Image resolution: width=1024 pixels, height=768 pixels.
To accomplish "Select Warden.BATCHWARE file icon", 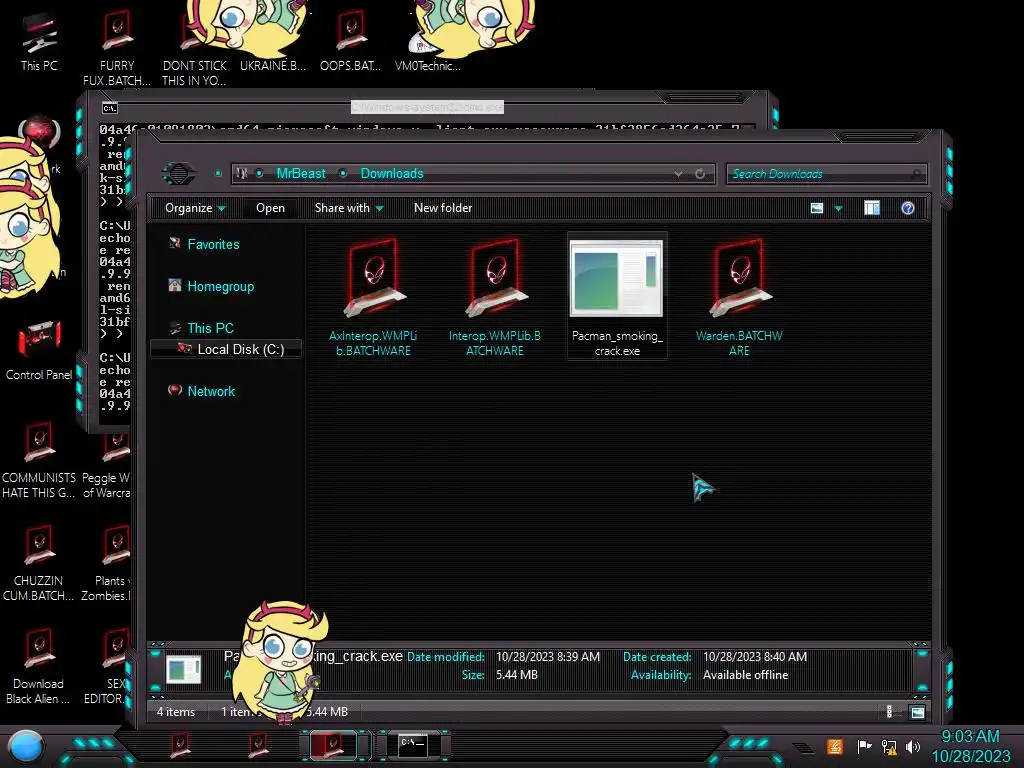I will (x=739, y=278).
